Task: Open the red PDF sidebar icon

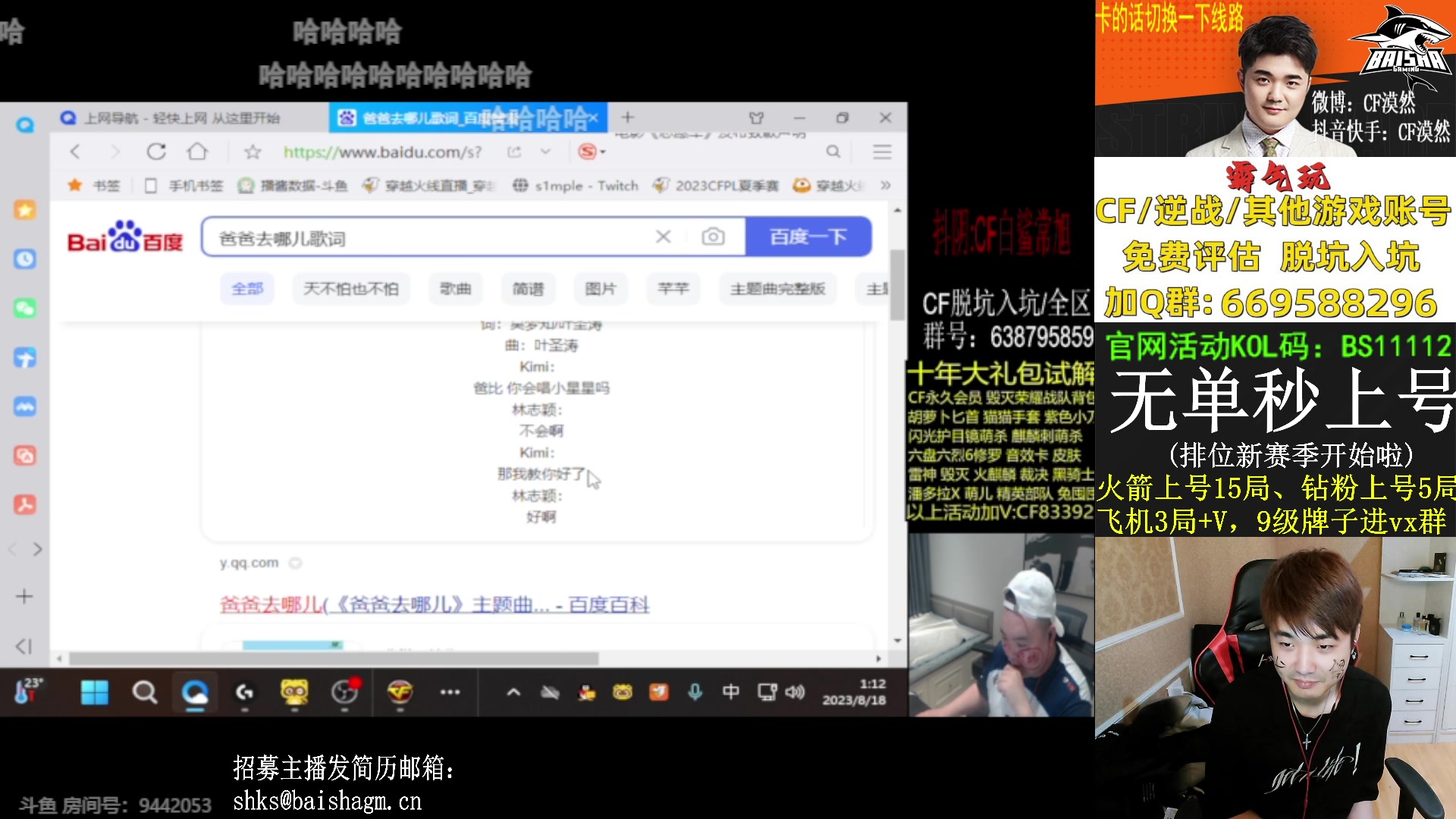Action: (x=25, y=504)
